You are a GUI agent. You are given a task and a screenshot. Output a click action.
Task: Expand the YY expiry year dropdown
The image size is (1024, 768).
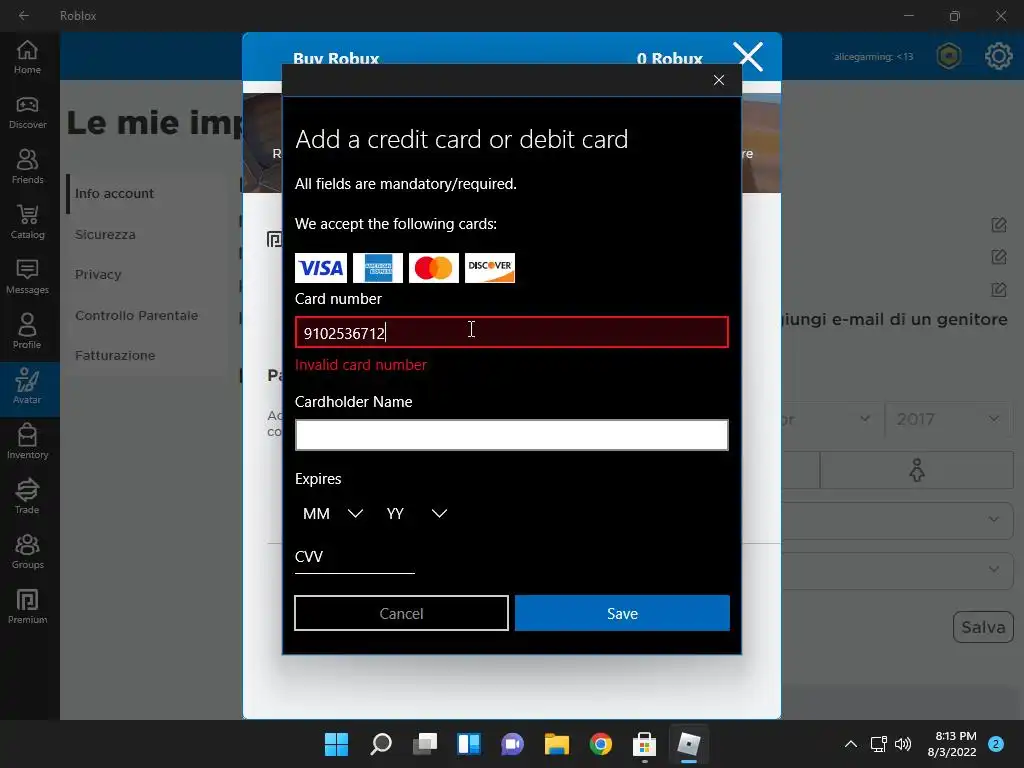[x=417, y=513]
